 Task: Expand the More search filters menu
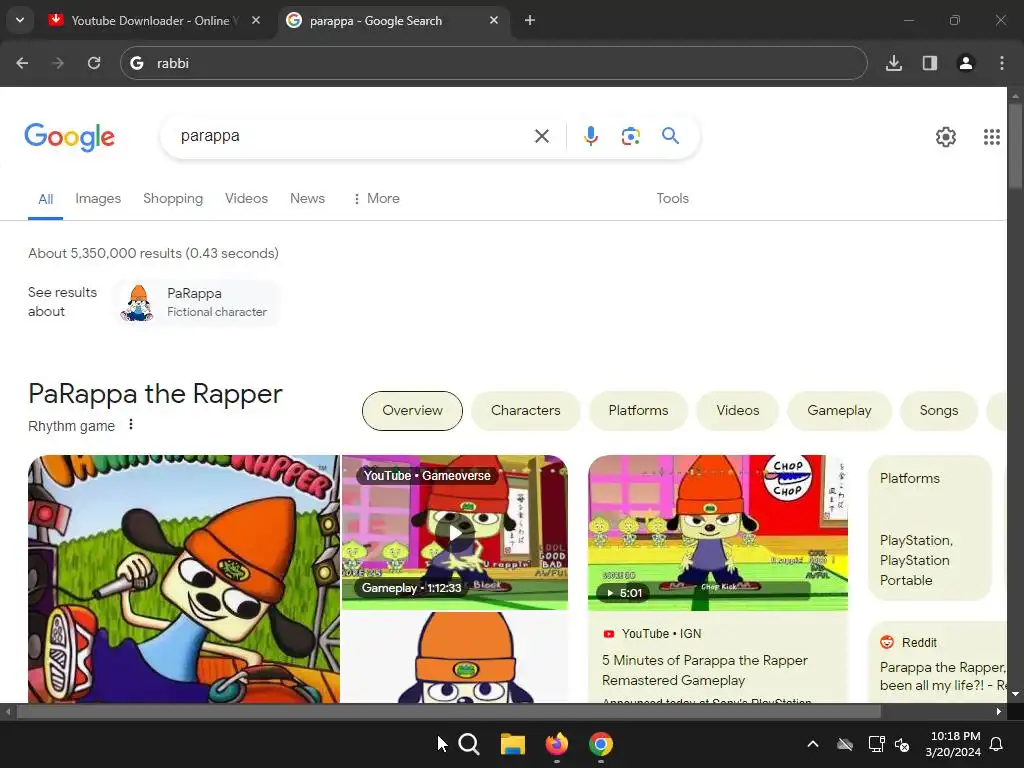tap(376, 199)
